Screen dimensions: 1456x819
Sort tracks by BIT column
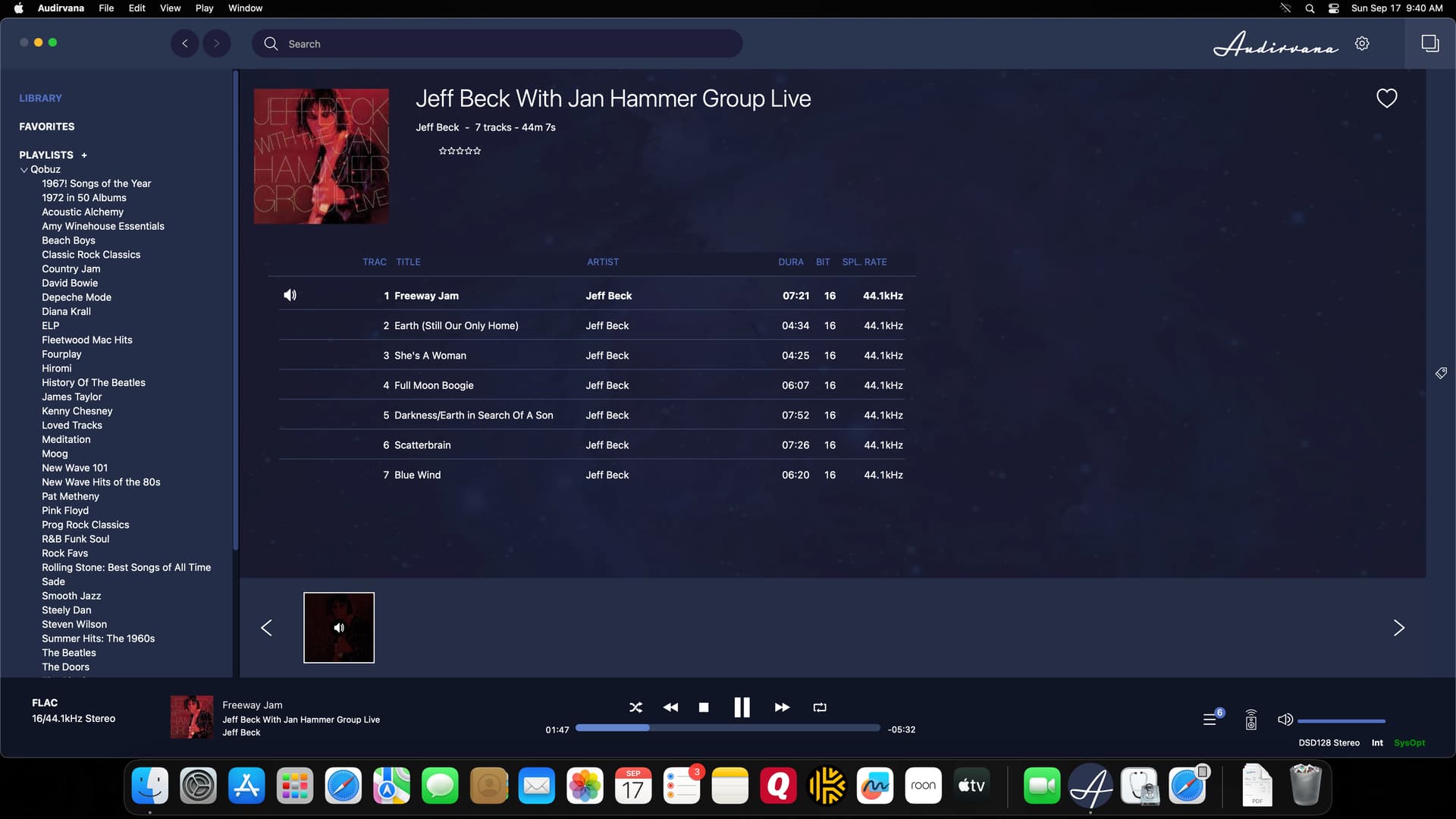823,262
